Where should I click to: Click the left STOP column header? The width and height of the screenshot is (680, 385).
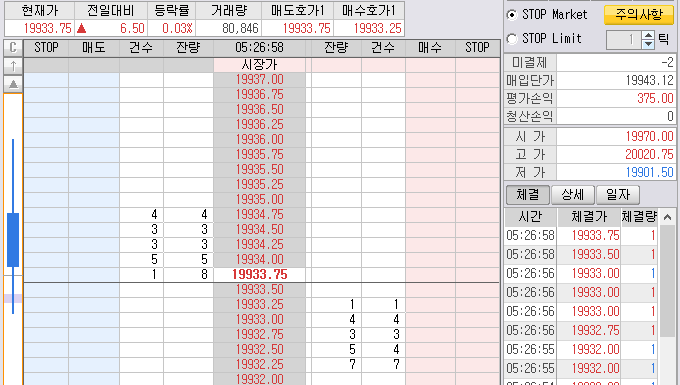[x=46, y=47]
